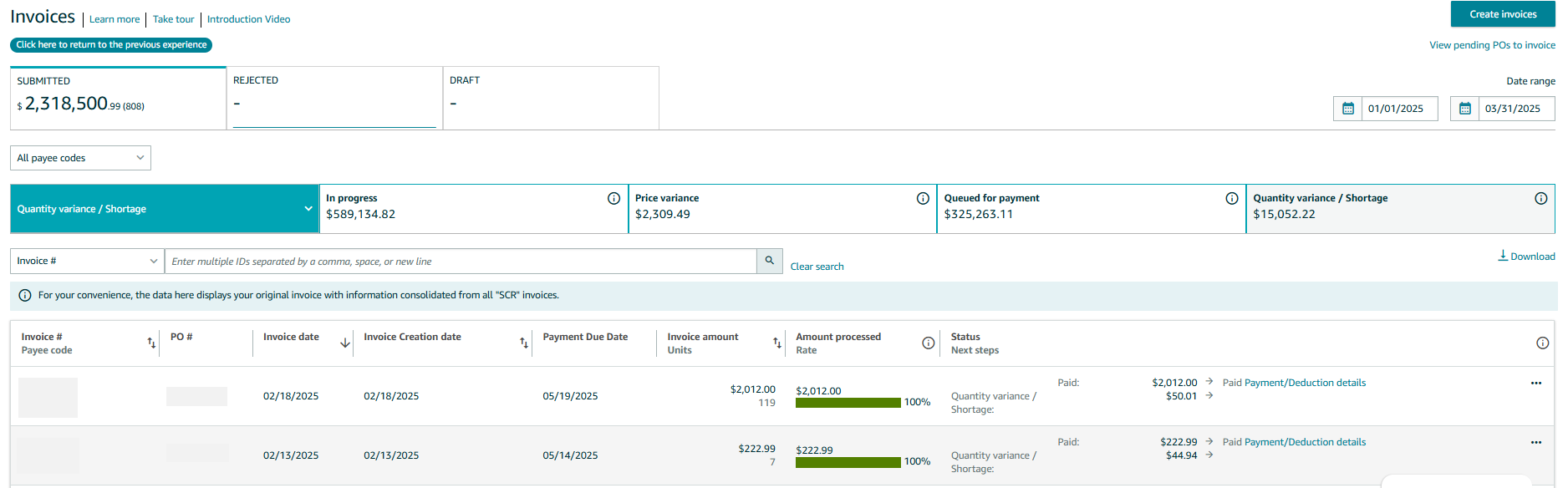Image resolution: width=1568 pixels, height=488 pixels.
Task: Click the Payment Due Date column header
Action: (585, 337)
